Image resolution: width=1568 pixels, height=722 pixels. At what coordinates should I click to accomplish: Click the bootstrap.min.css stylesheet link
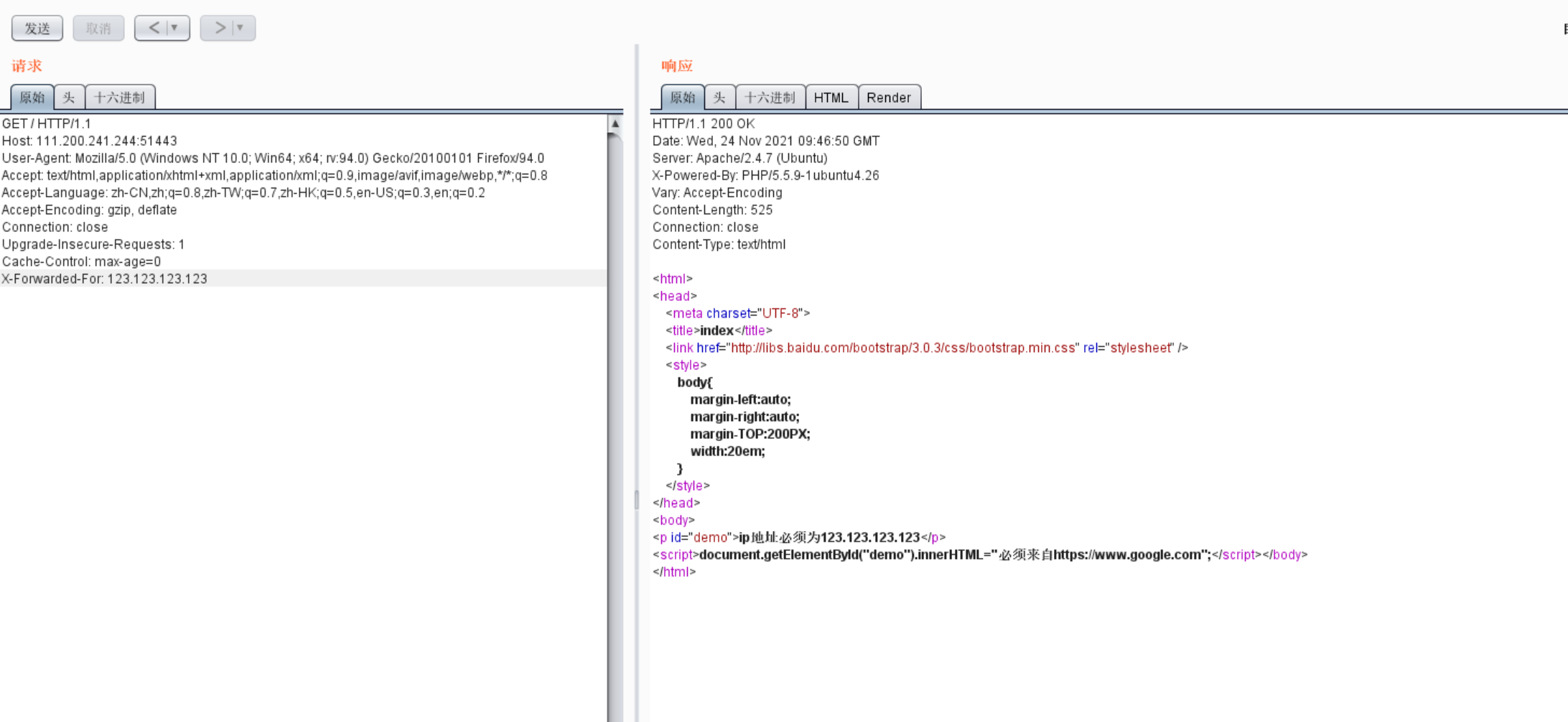click(x=902, y=348)
